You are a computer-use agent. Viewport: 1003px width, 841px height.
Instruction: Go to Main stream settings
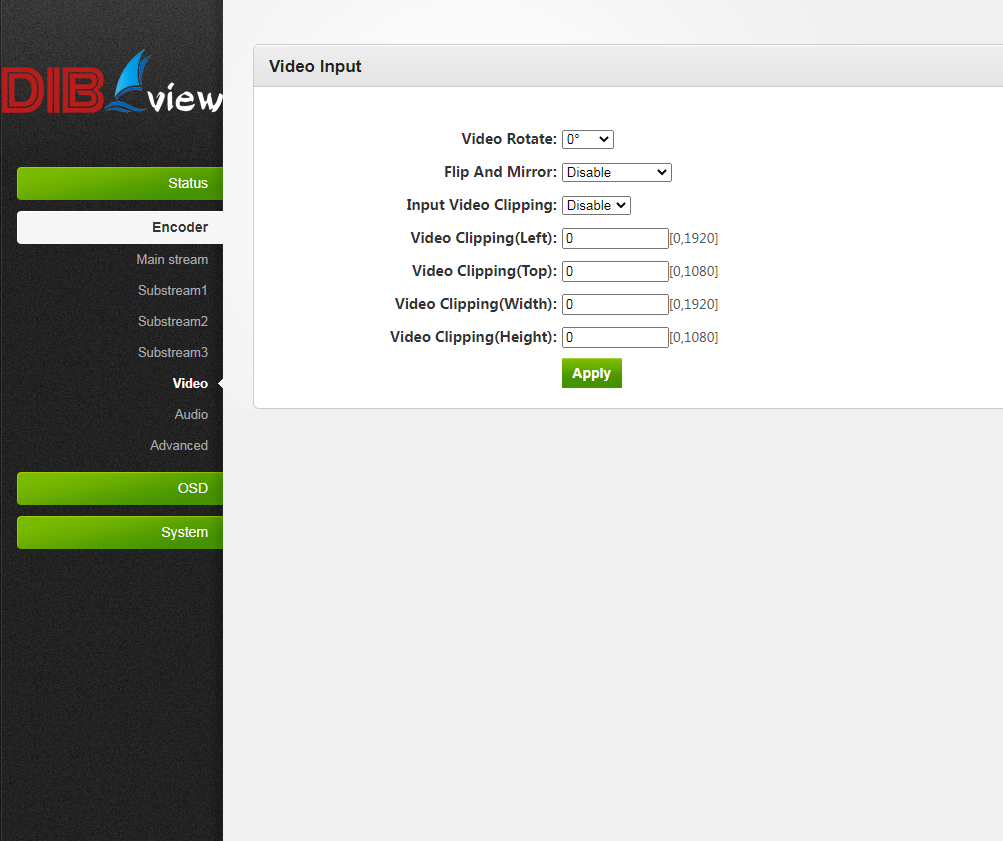[x=172, y=259]
